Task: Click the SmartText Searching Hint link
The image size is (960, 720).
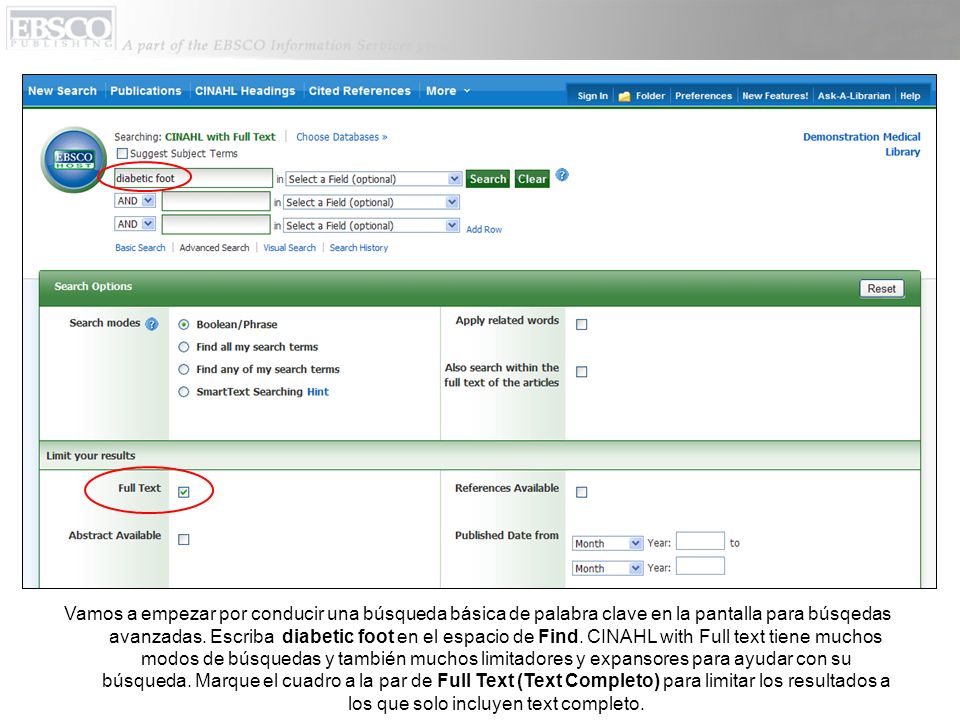Action: point(318,392)
